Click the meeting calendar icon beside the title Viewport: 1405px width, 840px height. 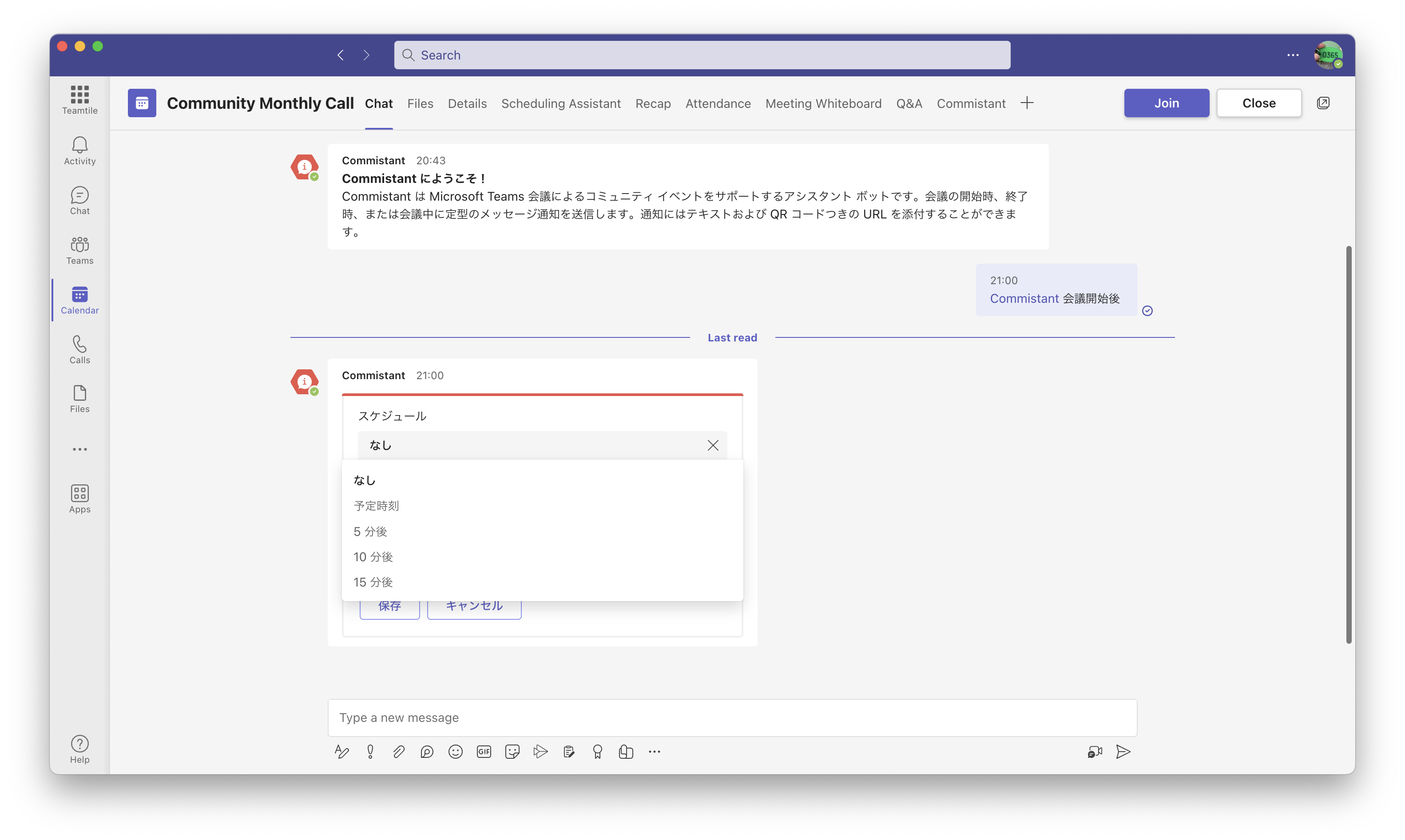click(142, 103)
